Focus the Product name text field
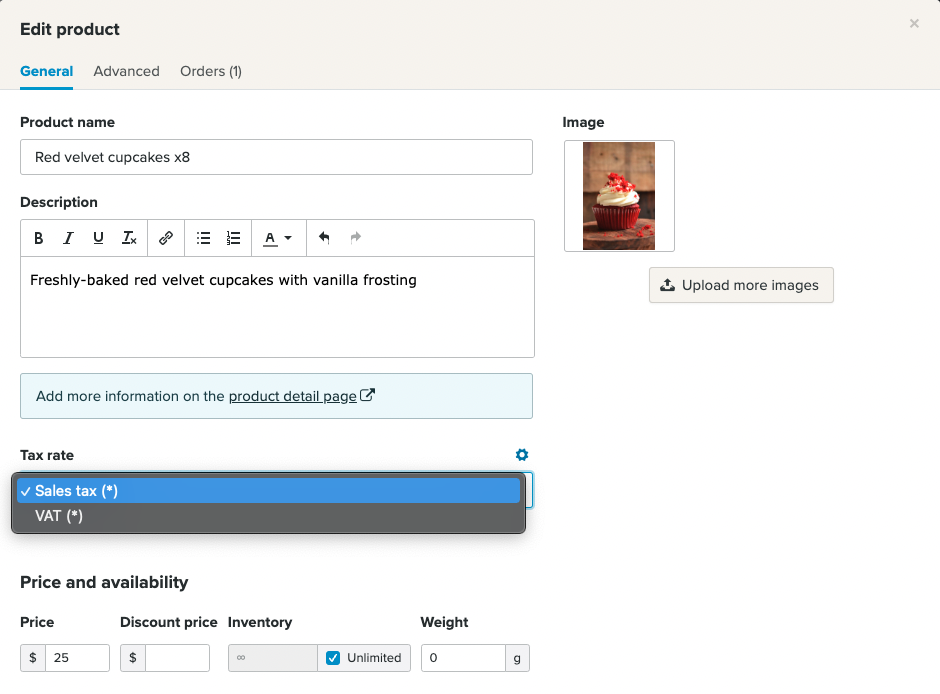 pyautogui.click(x=276, y=157)
